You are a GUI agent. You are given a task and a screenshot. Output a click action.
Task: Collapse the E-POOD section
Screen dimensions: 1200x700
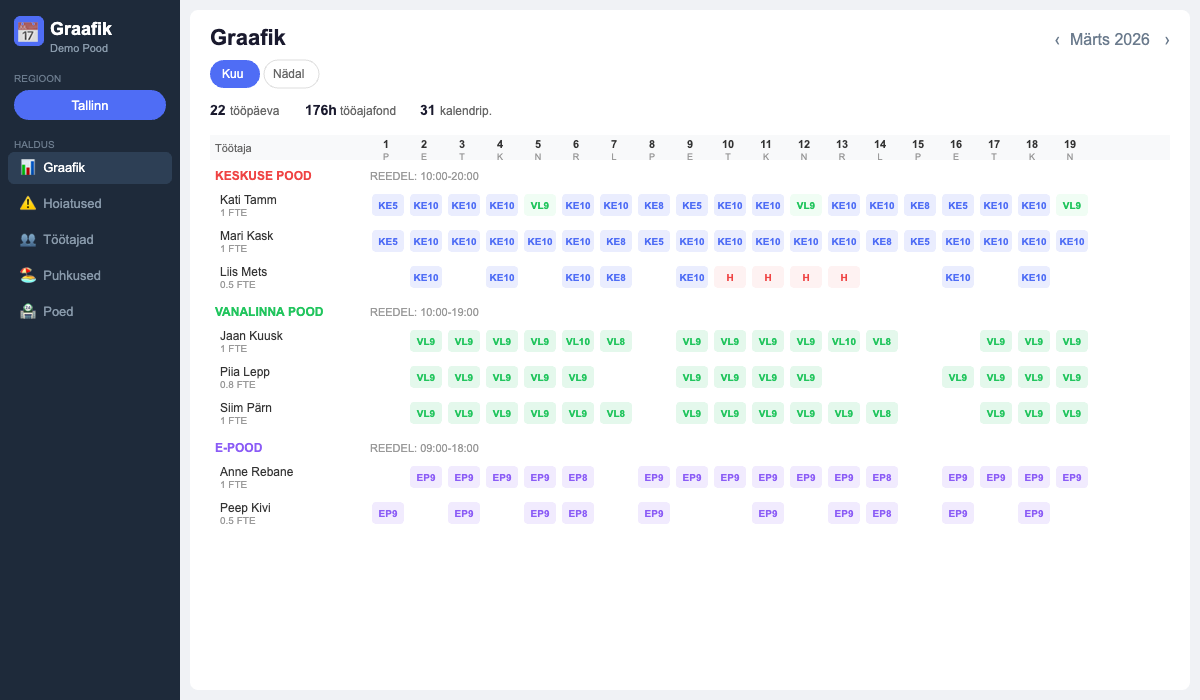point(238,447)
